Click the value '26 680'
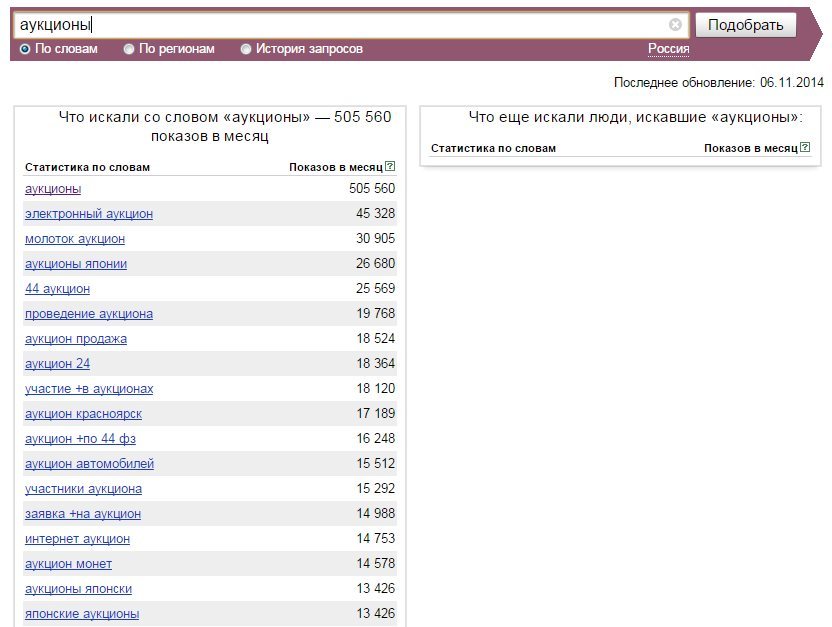832x627 pixels. pos(376,263)
